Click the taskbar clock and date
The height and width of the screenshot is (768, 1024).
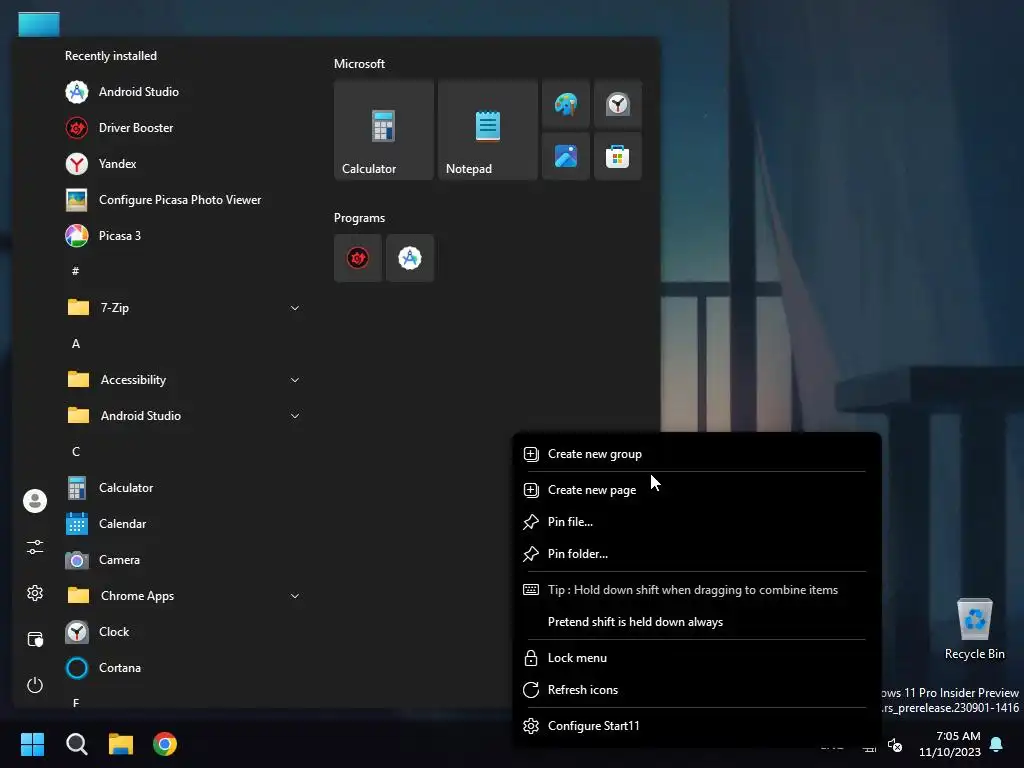[950, 744]
